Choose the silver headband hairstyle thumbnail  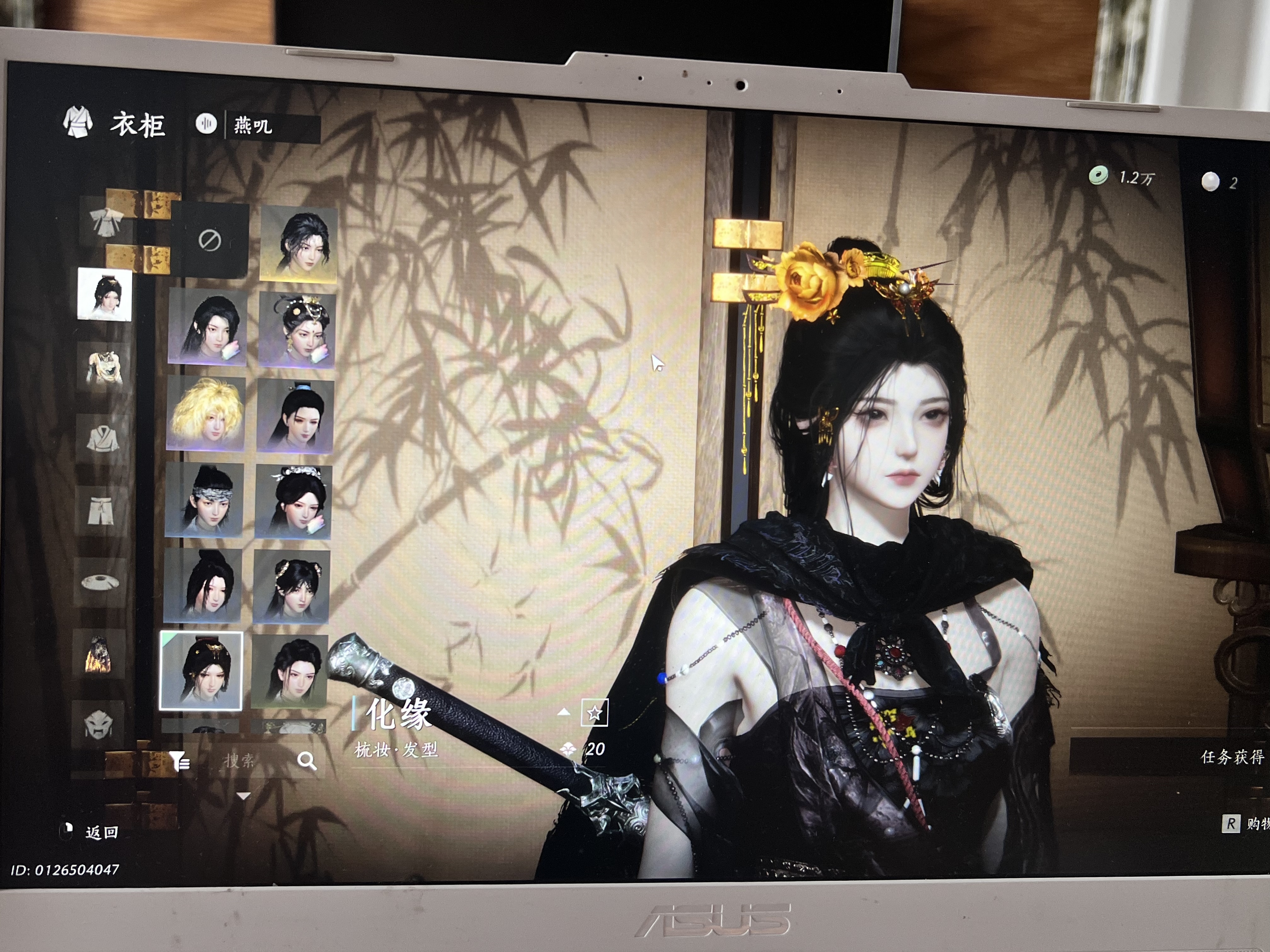click(x=204, y=500)
